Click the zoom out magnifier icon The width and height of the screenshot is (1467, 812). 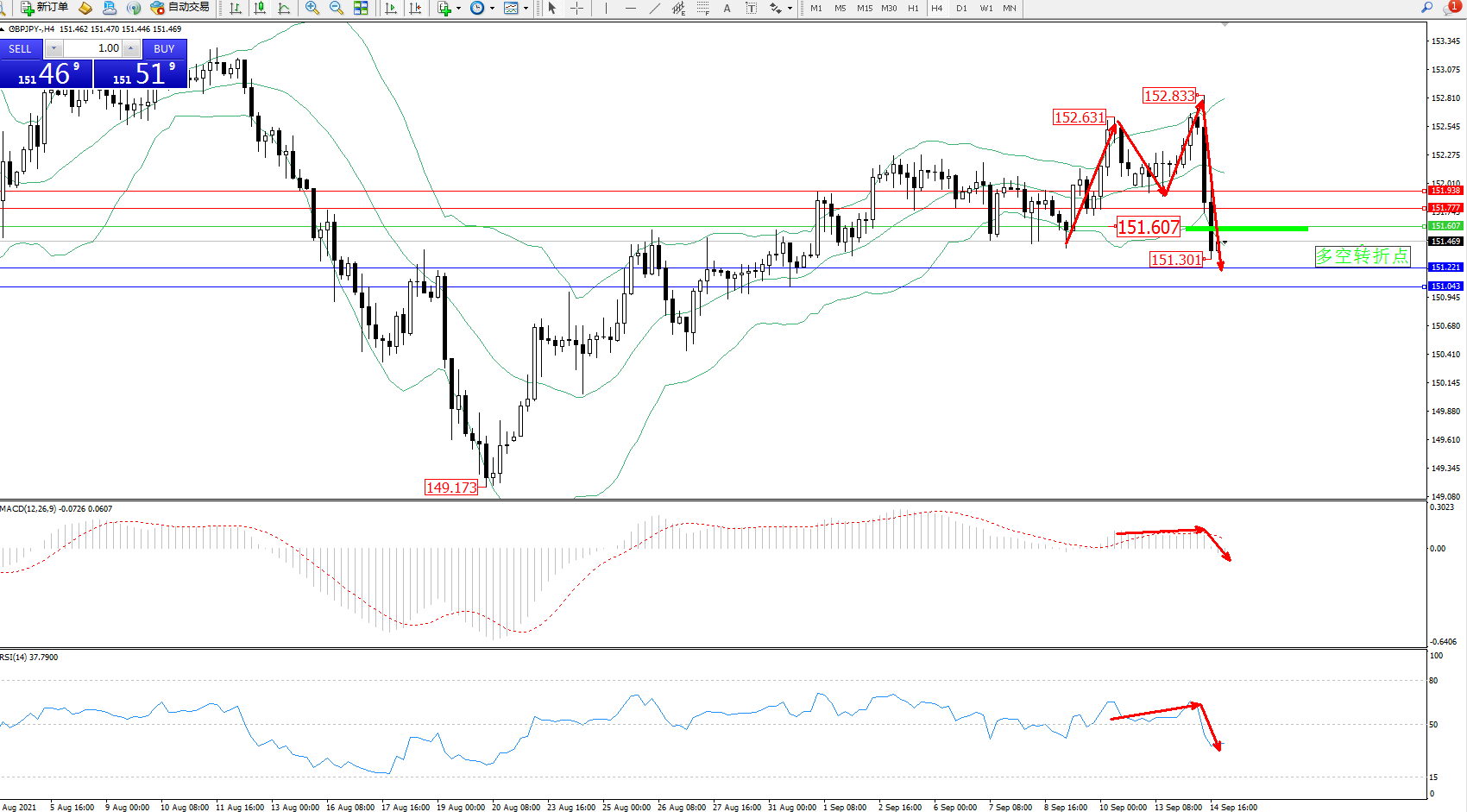tap(337, 8)
